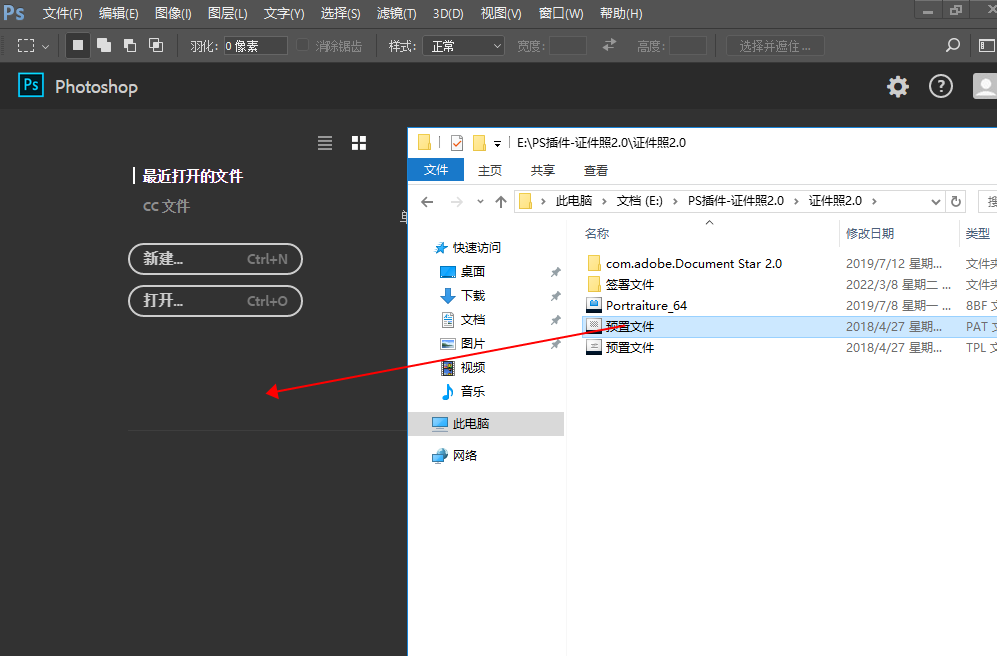Sort files by 名称 column header
Screen dimensions: 997x656
(597, 233)
